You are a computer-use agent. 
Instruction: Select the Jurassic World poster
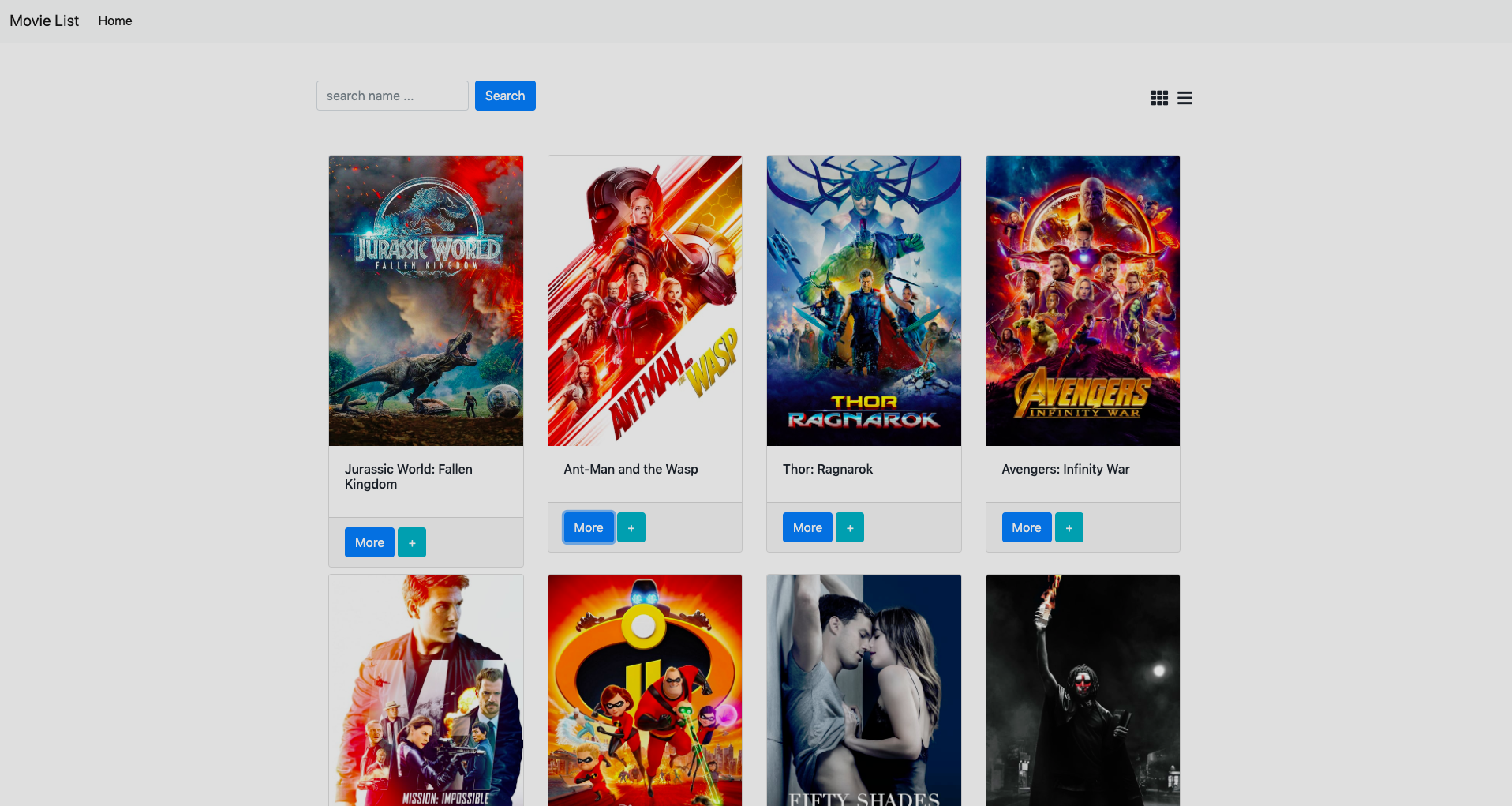click(426, 301)
